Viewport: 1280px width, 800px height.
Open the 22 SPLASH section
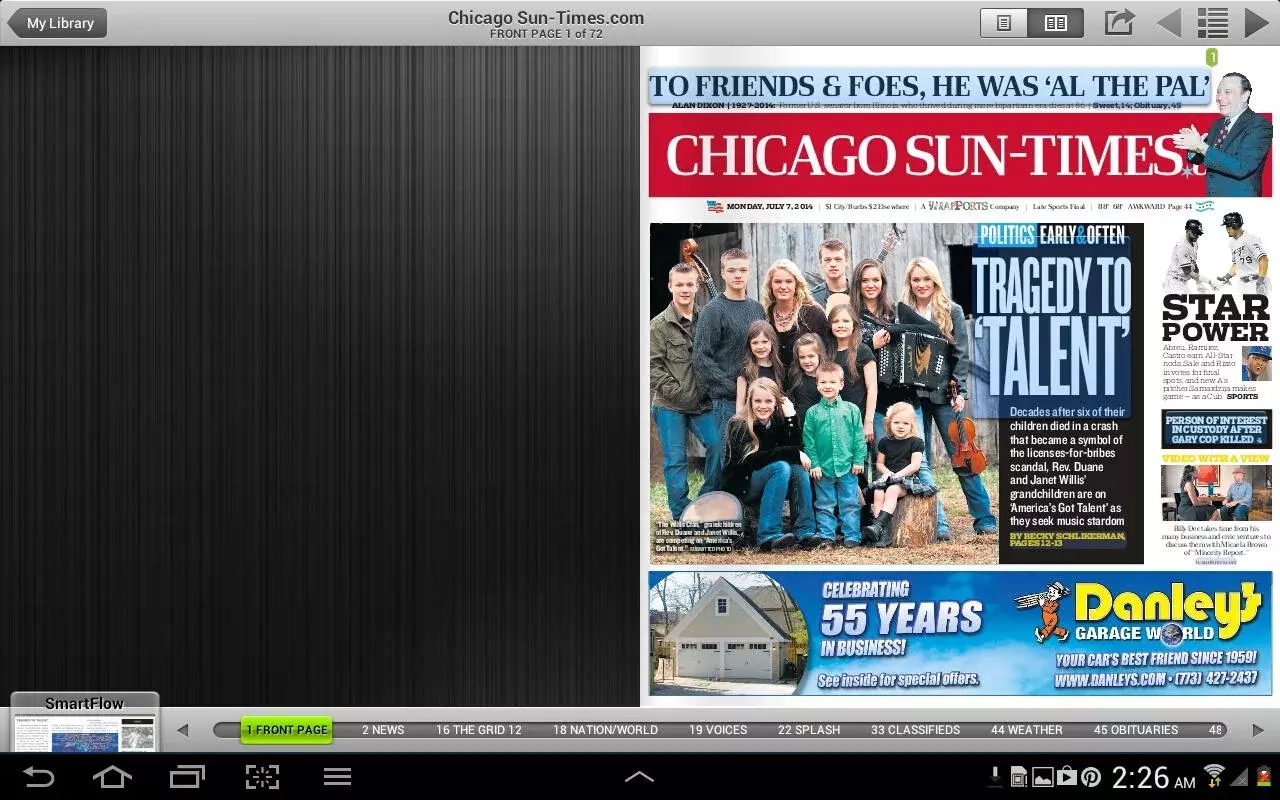[x=809, y=730]
